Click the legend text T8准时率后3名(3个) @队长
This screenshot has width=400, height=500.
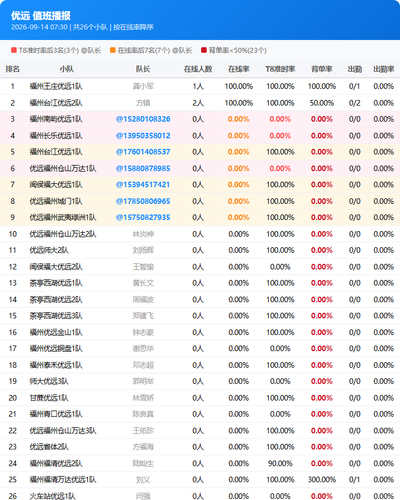click(60, 50)
